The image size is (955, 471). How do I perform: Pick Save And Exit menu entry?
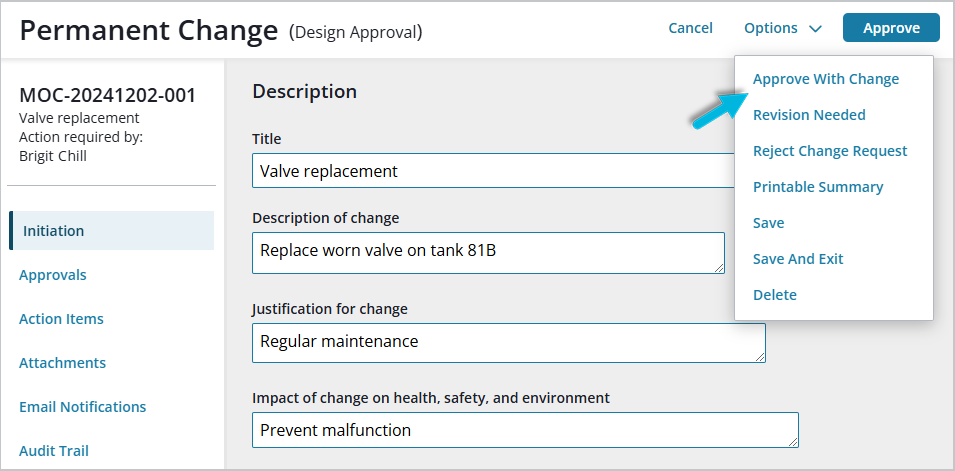click(x=798, y=259)
